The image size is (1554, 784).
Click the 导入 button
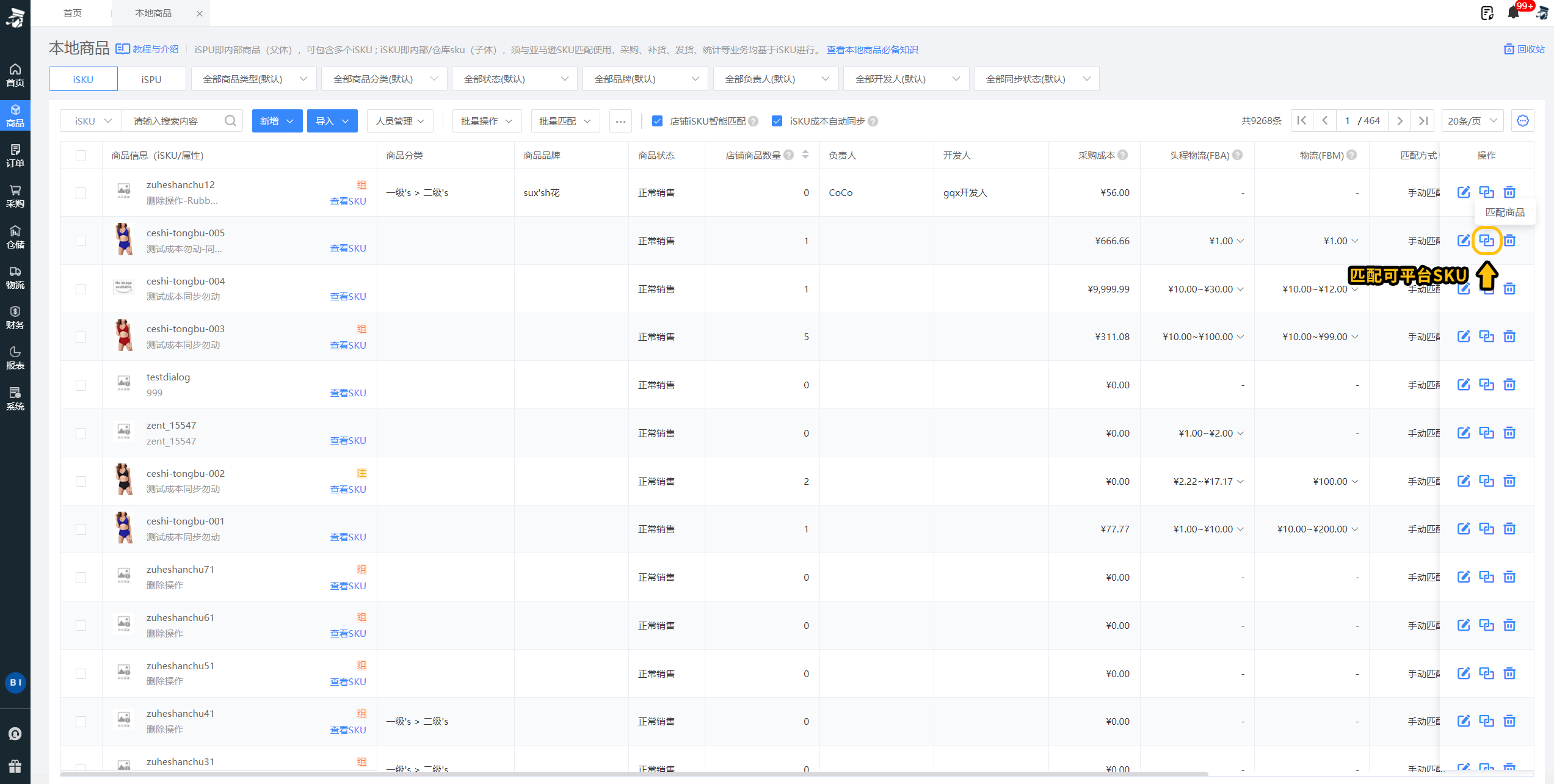pyautogui.click(x=332, y=121)
